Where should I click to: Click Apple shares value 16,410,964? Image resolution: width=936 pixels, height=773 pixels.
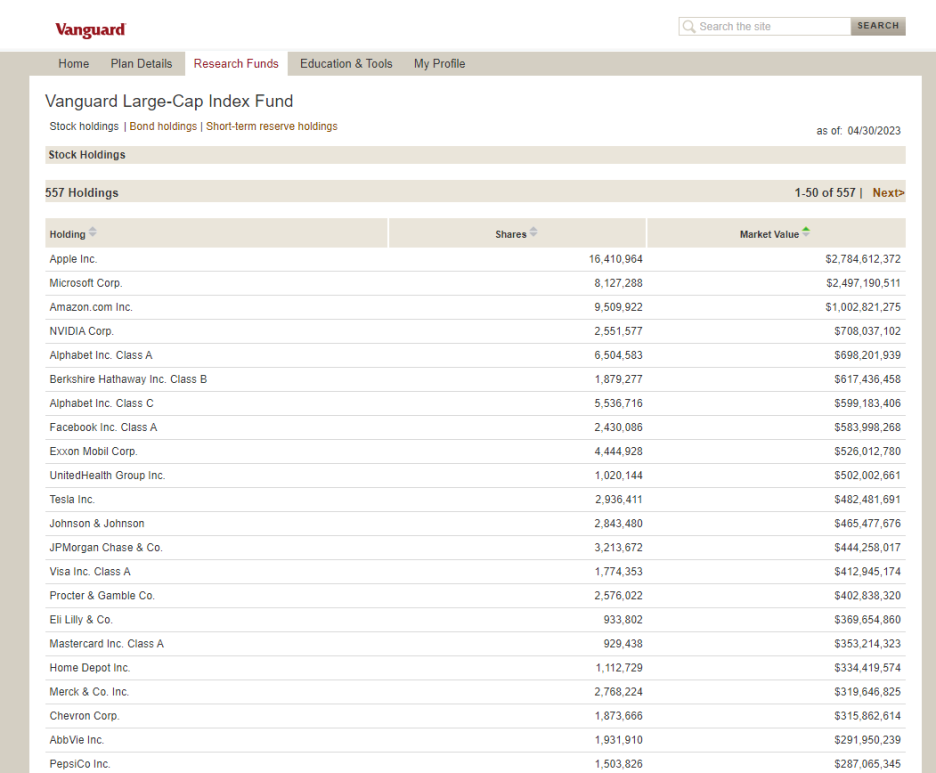615,259
